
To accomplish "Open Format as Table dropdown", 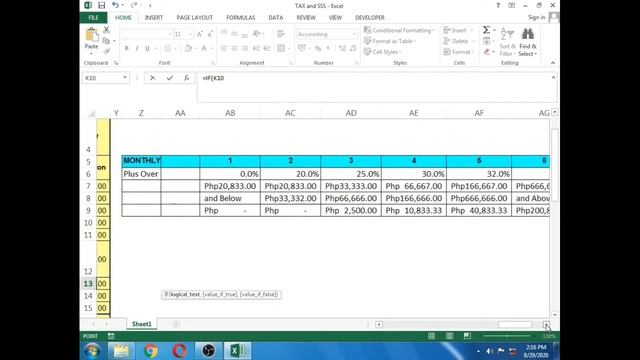I will click(x=390, y=41).
